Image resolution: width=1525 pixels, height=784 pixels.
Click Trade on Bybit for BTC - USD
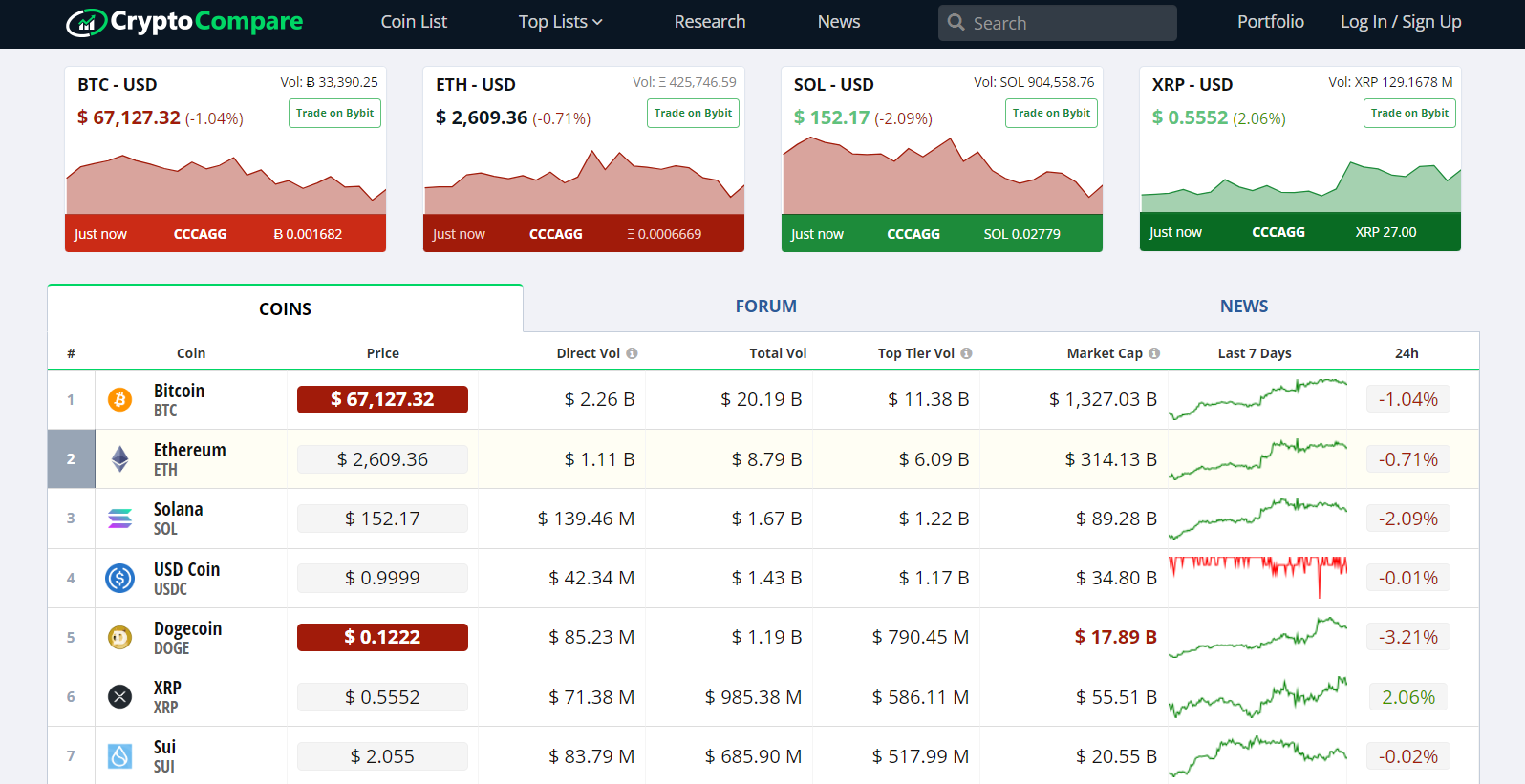[334, 113]
